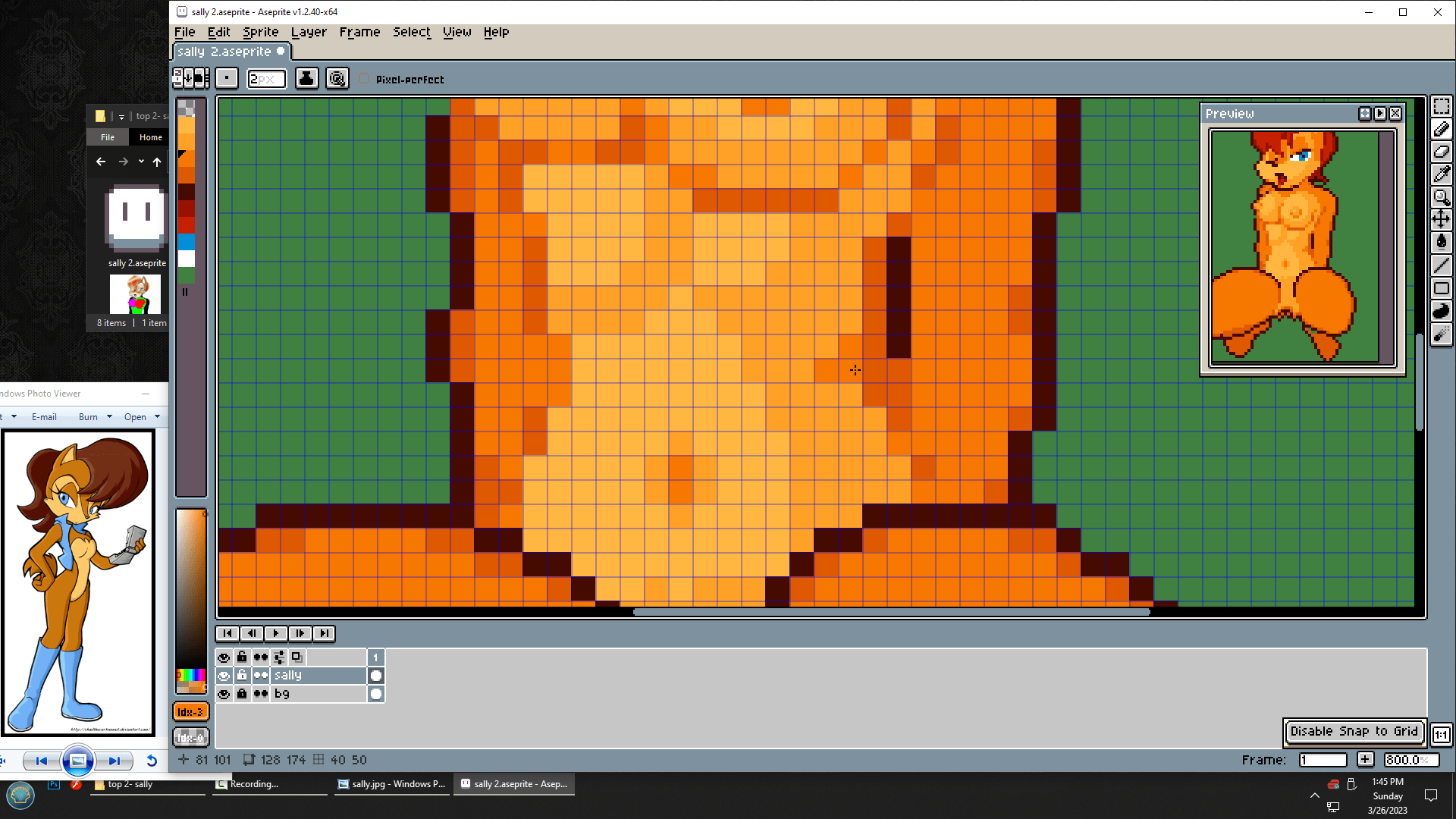The image size is (1456, 819).
Task: Hide the sally layer via eye icon
Action: 224,676
